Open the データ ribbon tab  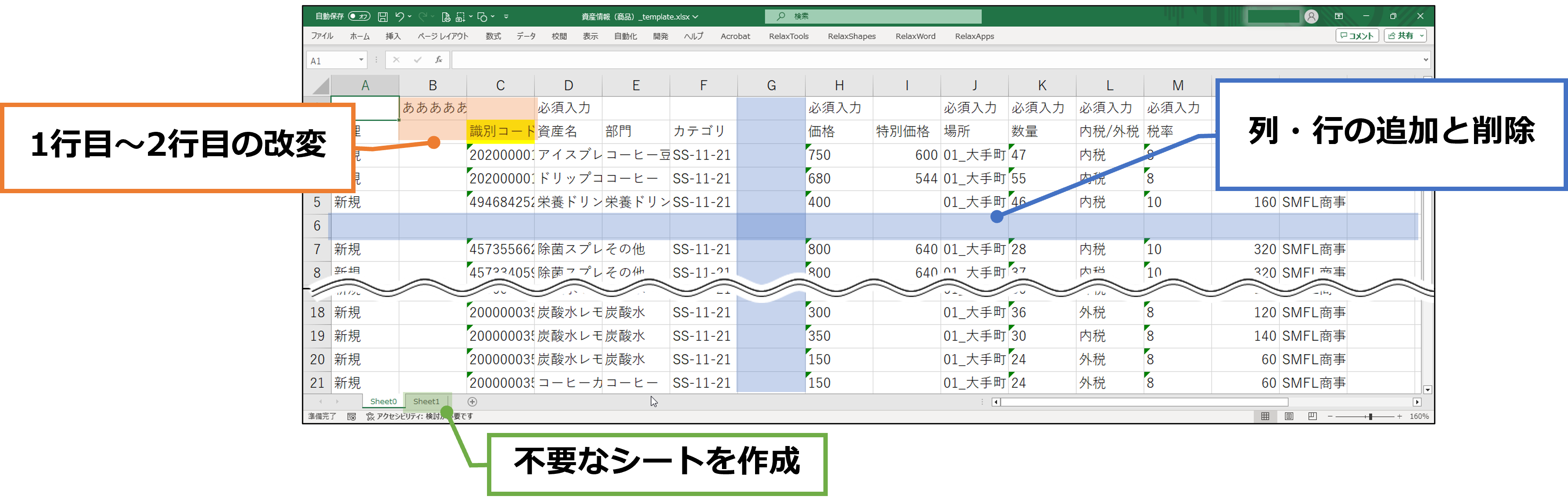point(526,37)
